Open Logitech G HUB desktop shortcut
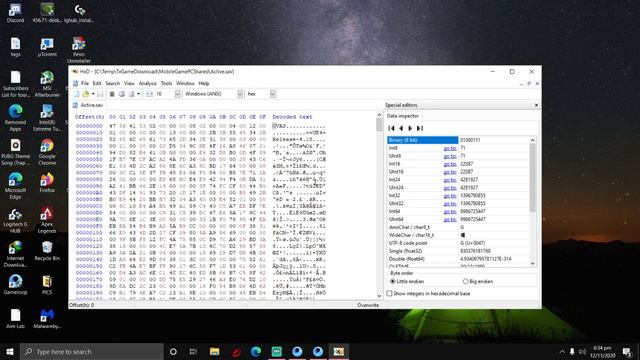640x360 pixels. point(15,220)
